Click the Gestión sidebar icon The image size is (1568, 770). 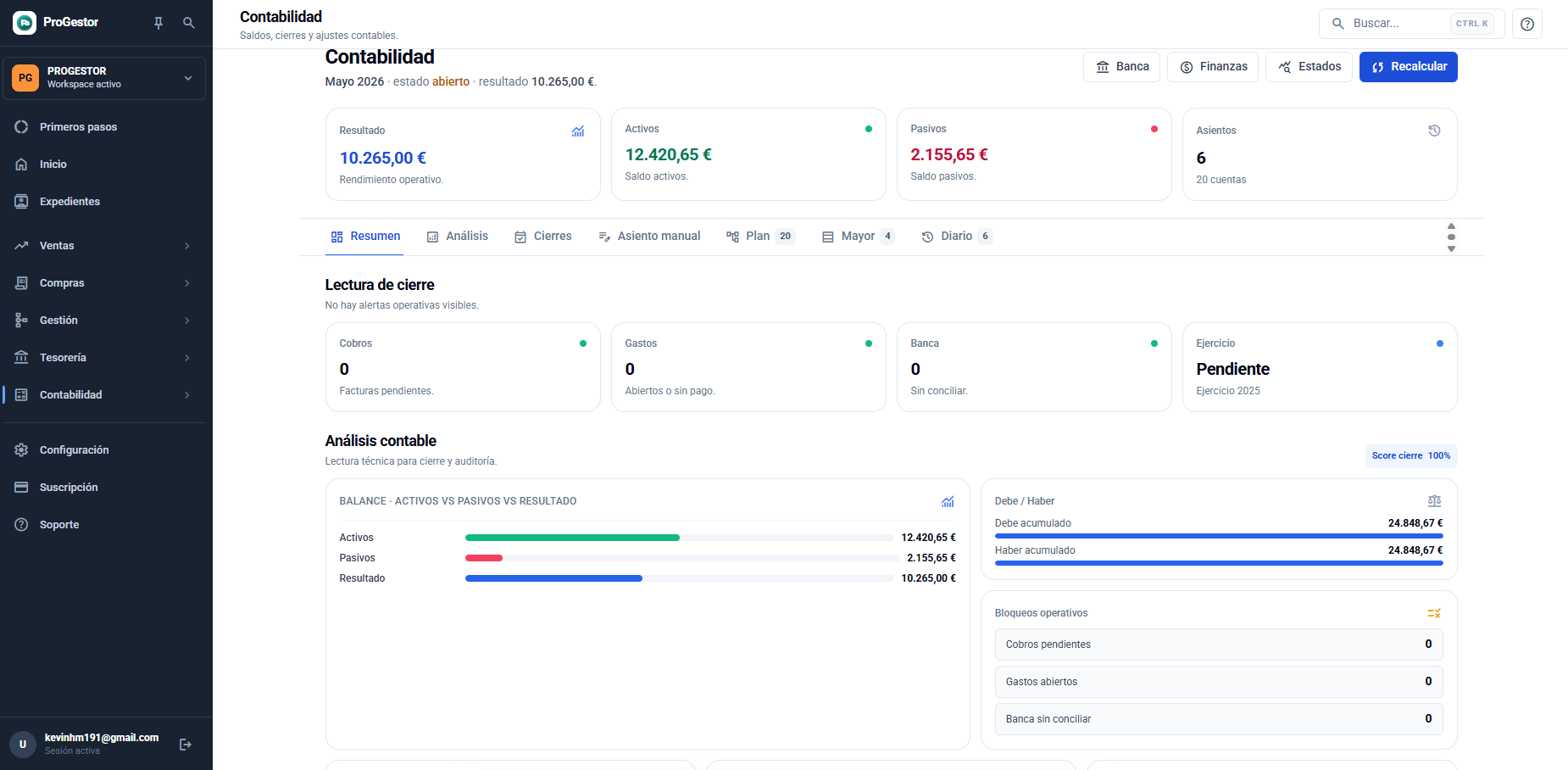click(21, 321)
